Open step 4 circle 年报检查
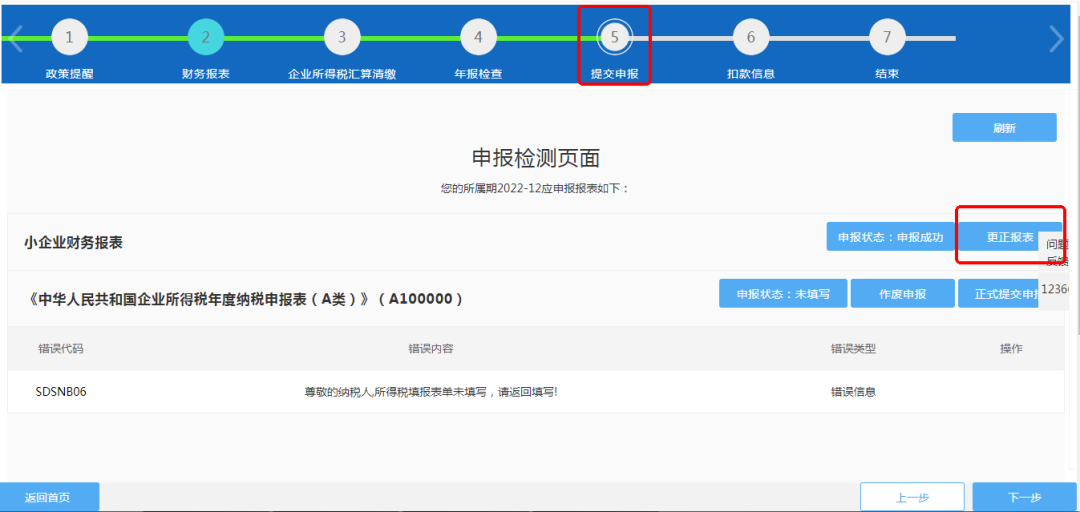The width and height of the screenshot is (1080, 512). tap(478, 38)
